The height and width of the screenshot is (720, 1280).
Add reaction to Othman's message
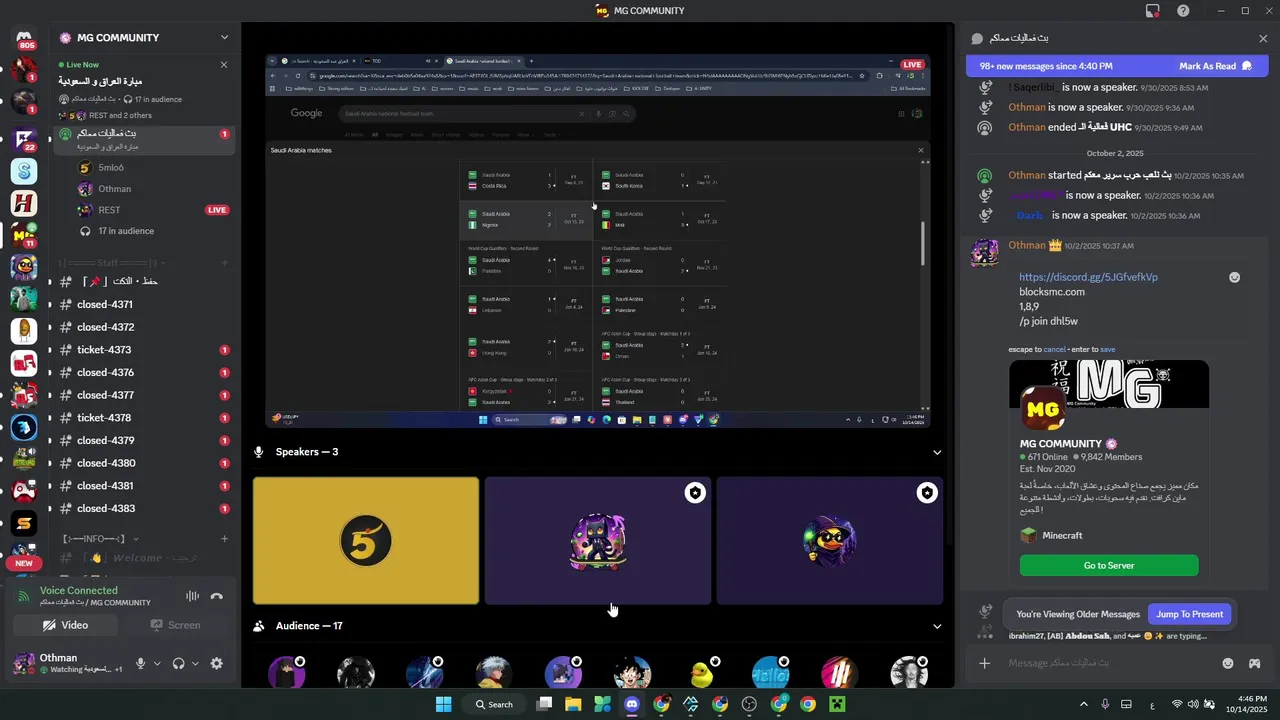[x=1234, y=277]
